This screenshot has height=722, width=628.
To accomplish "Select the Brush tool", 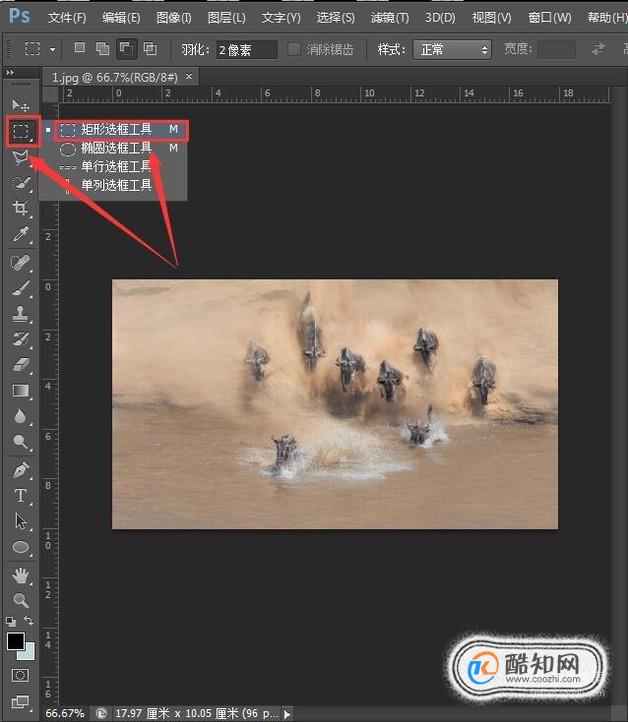I will click(x=21, y=289).
